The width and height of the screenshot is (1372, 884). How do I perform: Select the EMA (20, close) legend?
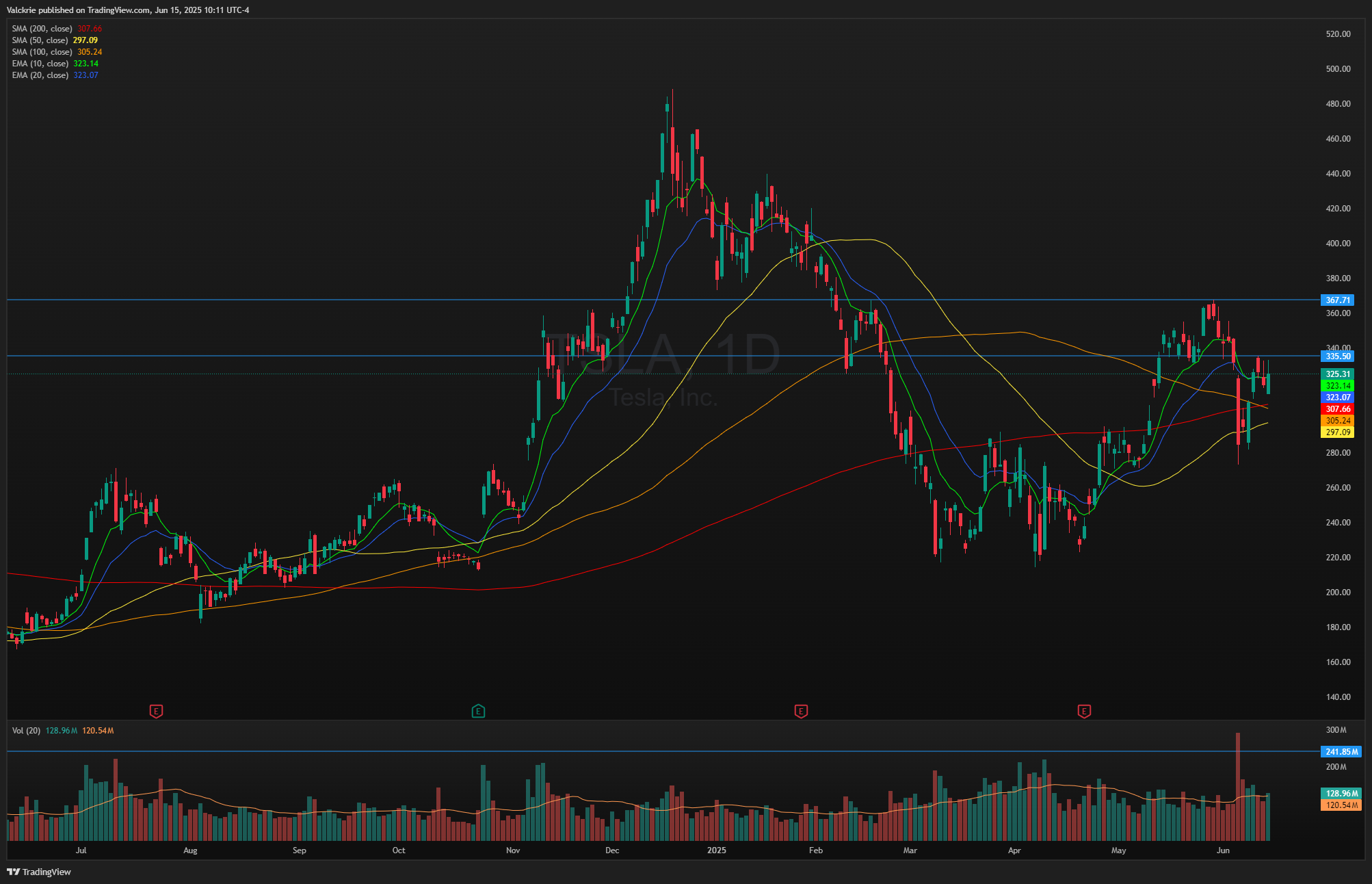(x=55, y=75)
